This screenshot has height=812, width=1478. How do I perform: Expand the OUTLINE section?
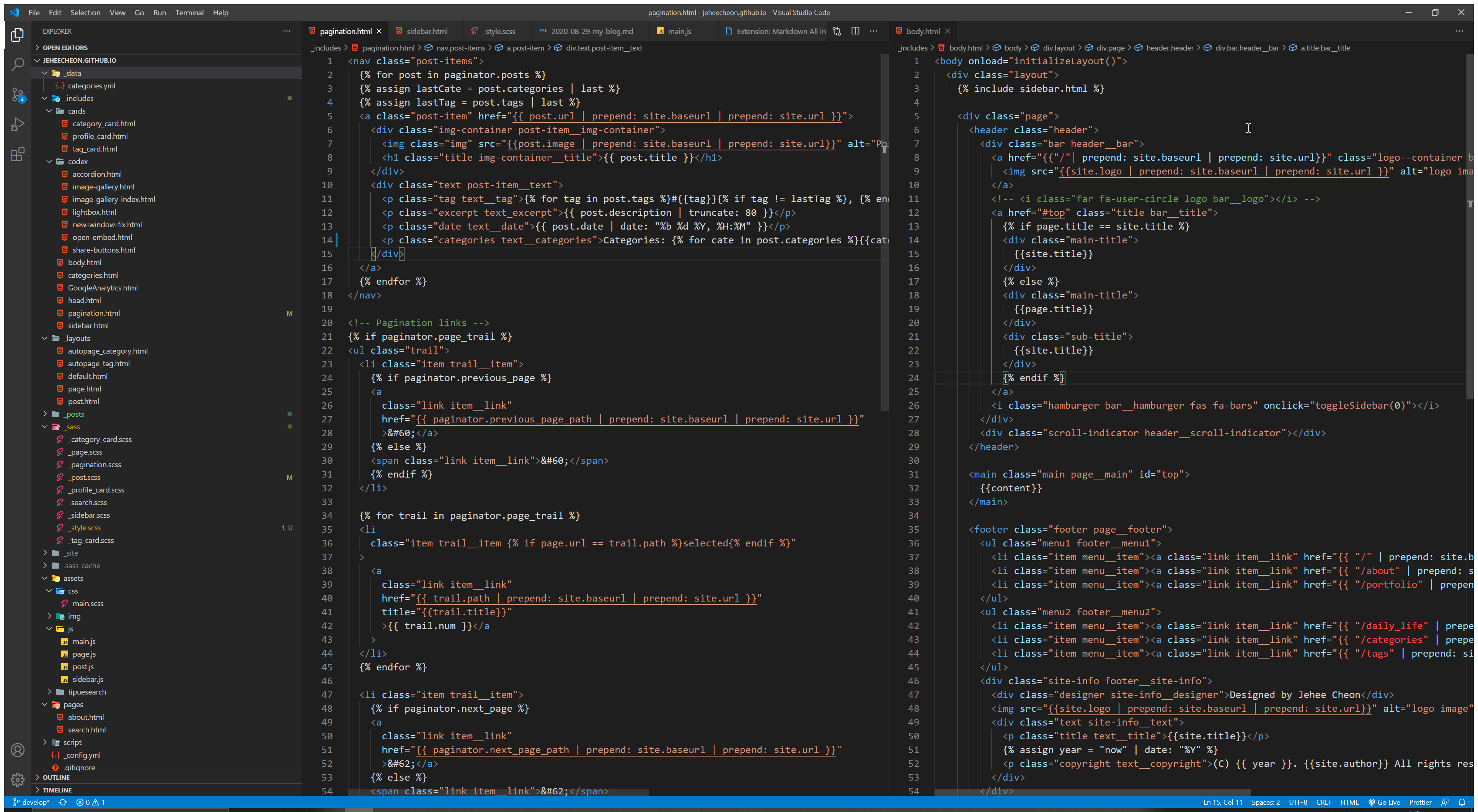pyautogui.click(x=55, y=777)
